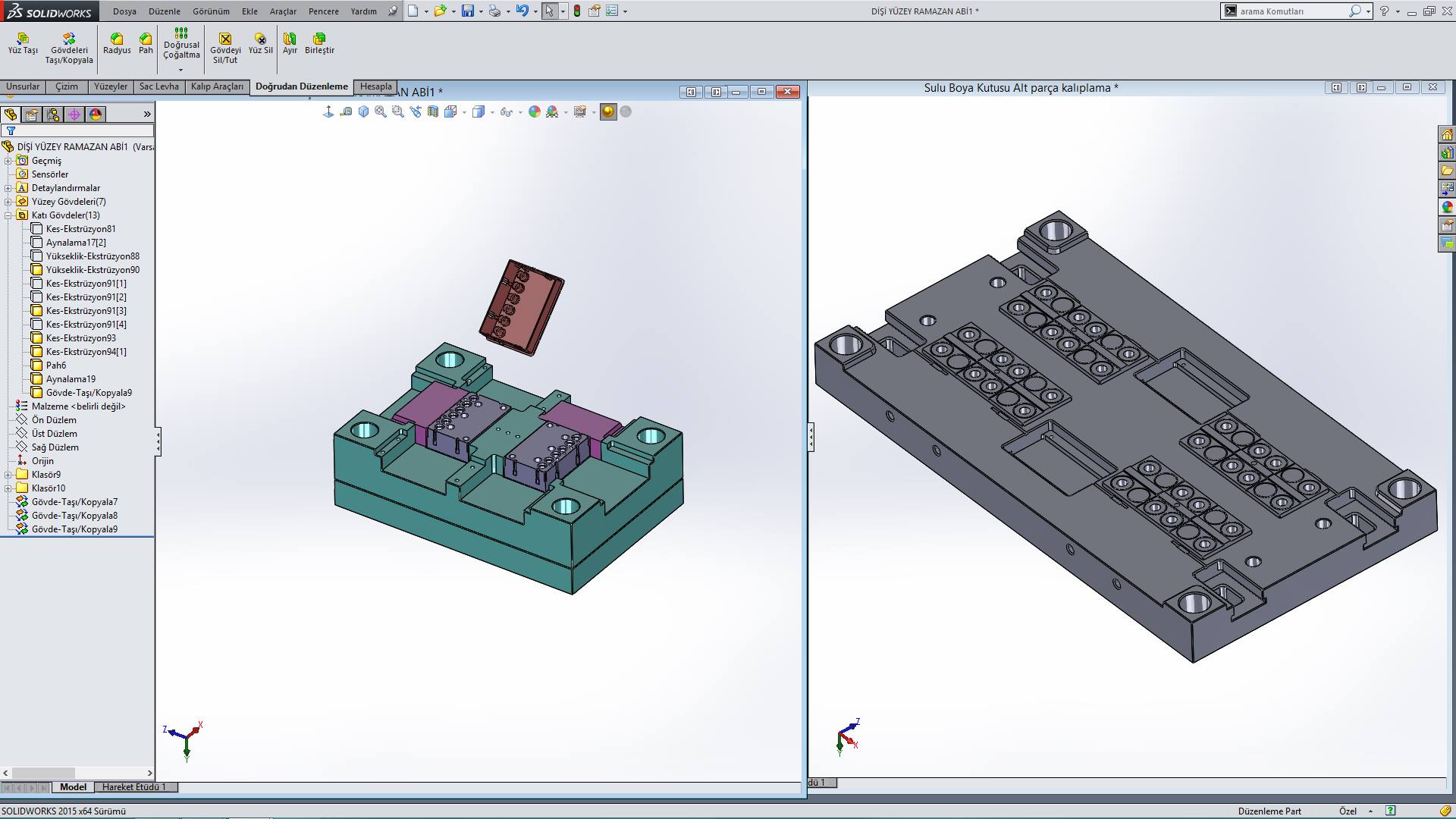Screen dimensions: 1456x819
Task: Toggle the Select cursor tool button
Action: click(549, 11)
